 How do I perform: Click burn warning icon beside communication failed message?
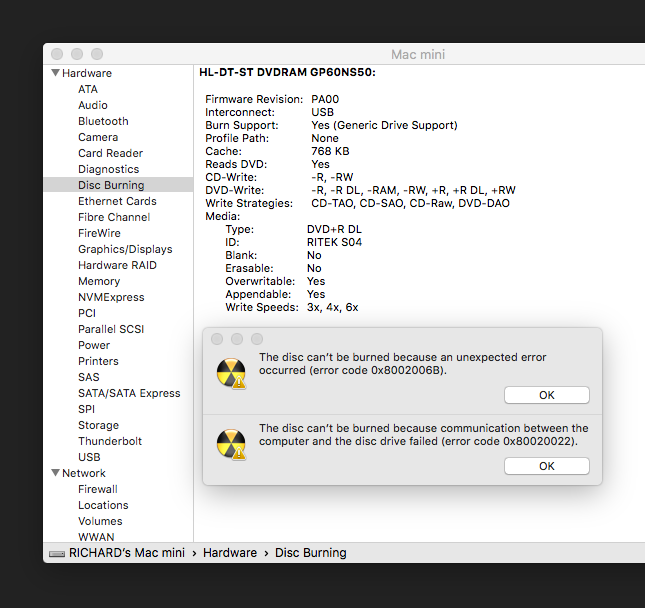pyautogui.click(x=231, y=444)
